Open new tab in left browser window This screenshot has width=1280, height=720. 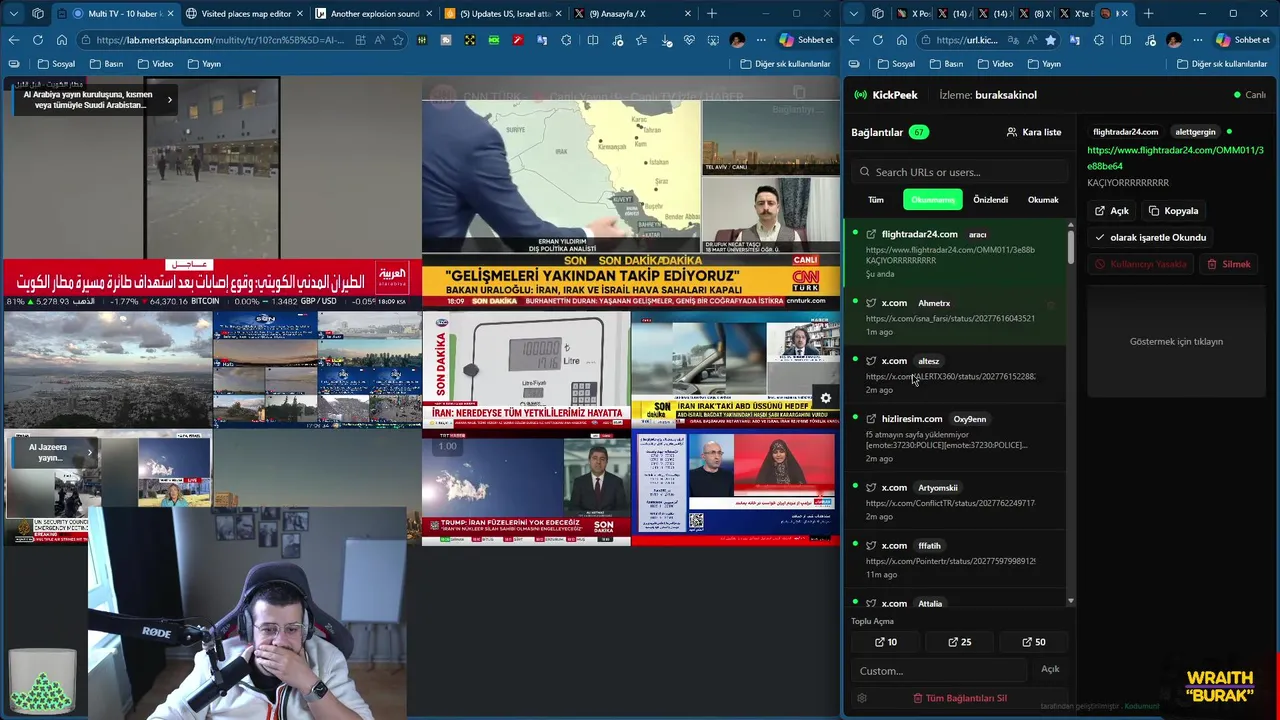(x=712, y=14)
